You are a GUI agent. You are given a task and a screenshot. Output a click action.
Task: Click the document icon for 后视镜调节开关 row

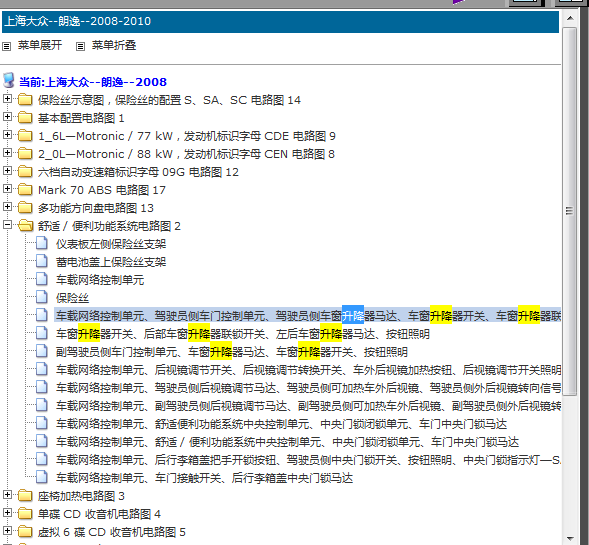coord(42,370)
